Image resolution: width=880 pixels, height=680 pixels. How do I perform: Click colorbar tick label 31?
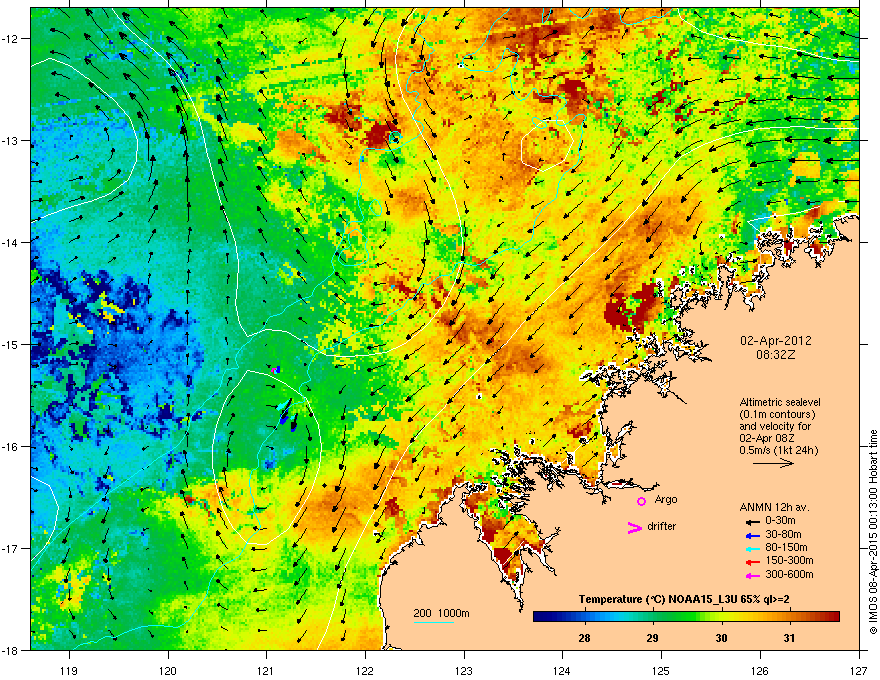tap(789, 638)
